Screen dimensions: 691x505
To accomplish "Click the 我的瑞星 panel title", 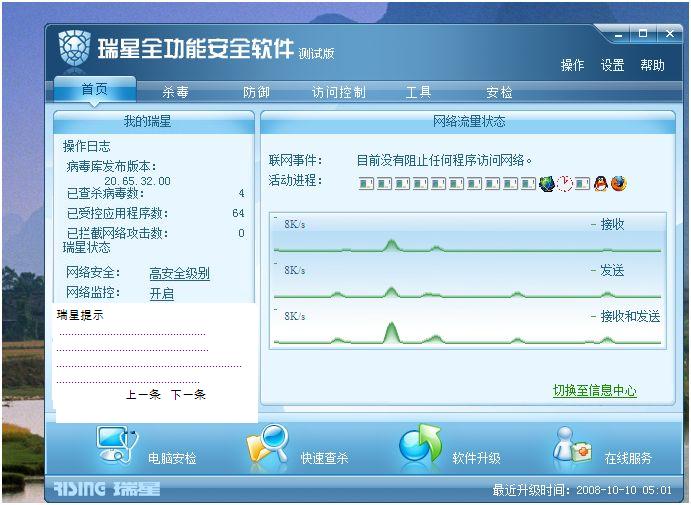I will point(147,121).
